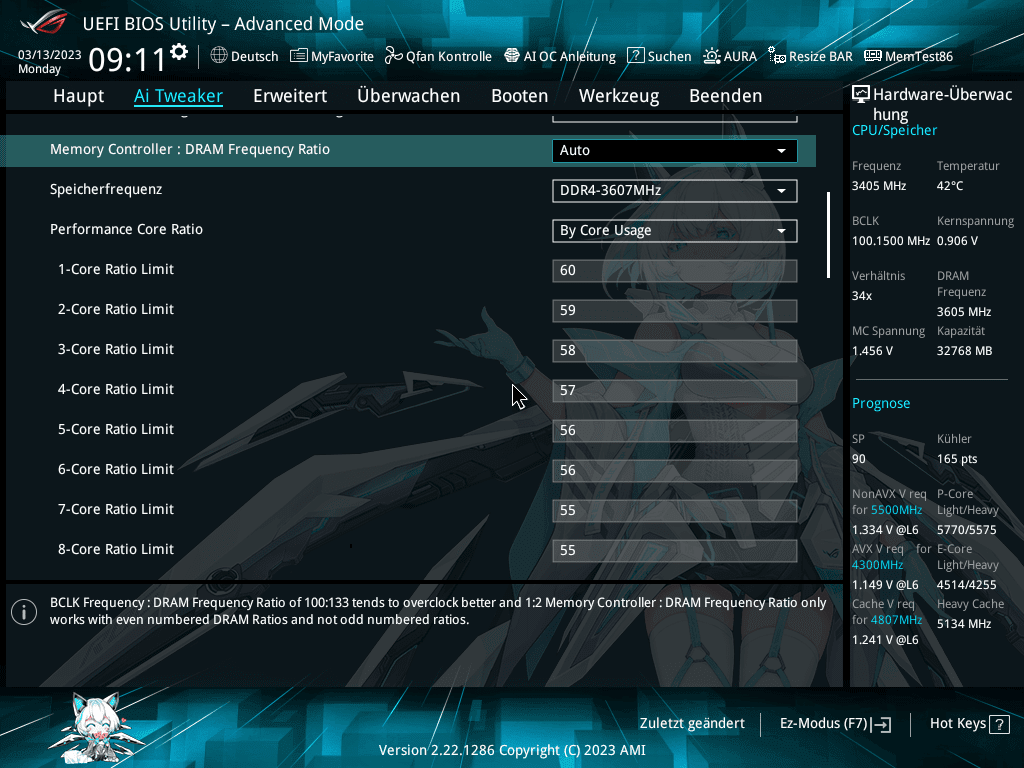Click the settings list scrollbar thumb
Screen dimensions: 1024x768
point(828,235)
